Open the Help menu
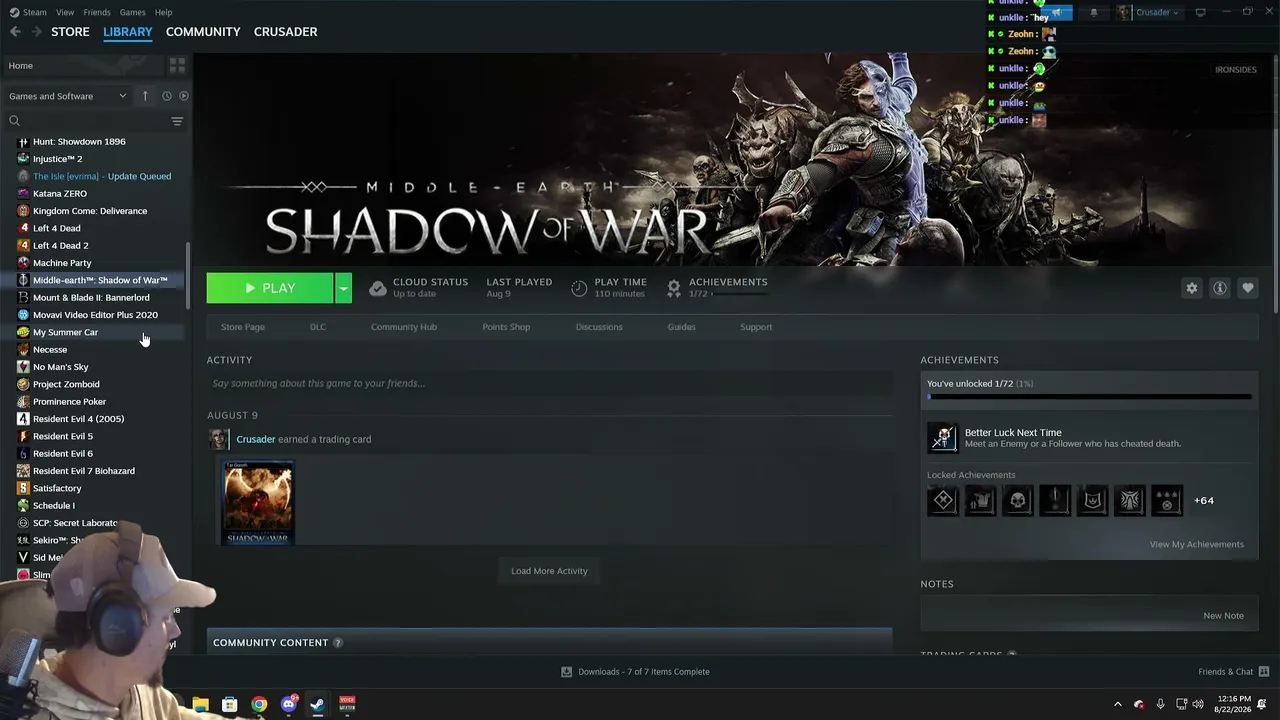The width and height of the screenshot is (1280, 720). (163, 12)
